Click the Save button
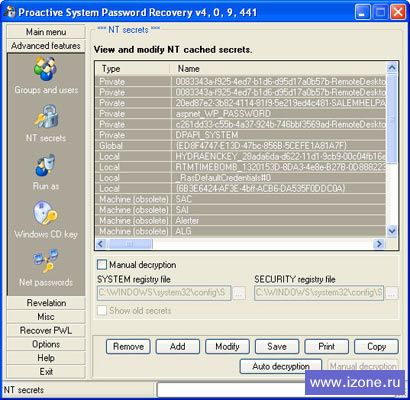410x400 pixels. click(277, 347)
